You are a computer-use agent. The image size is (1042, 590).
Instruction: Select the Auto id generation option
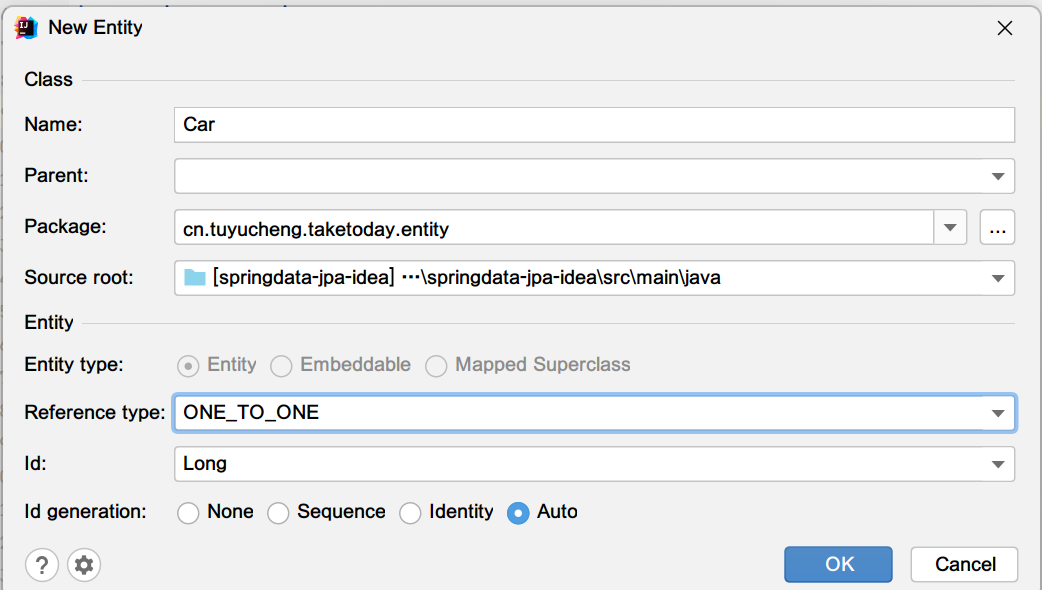(x=518, y=512)
